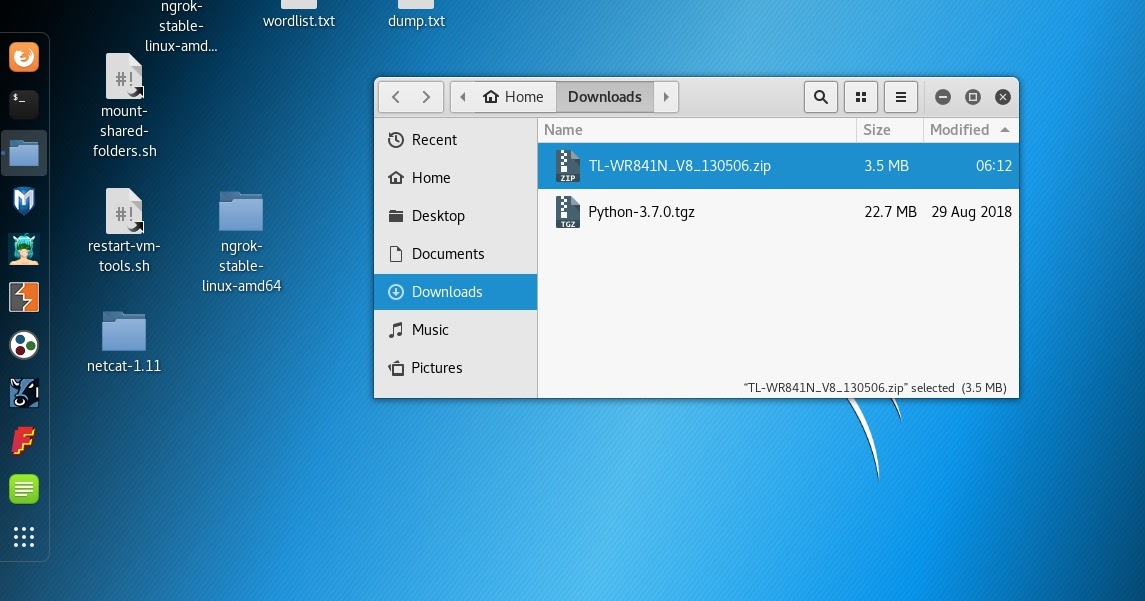Select the netcat-1.11 desktop folder

click(x=123, y=342)
